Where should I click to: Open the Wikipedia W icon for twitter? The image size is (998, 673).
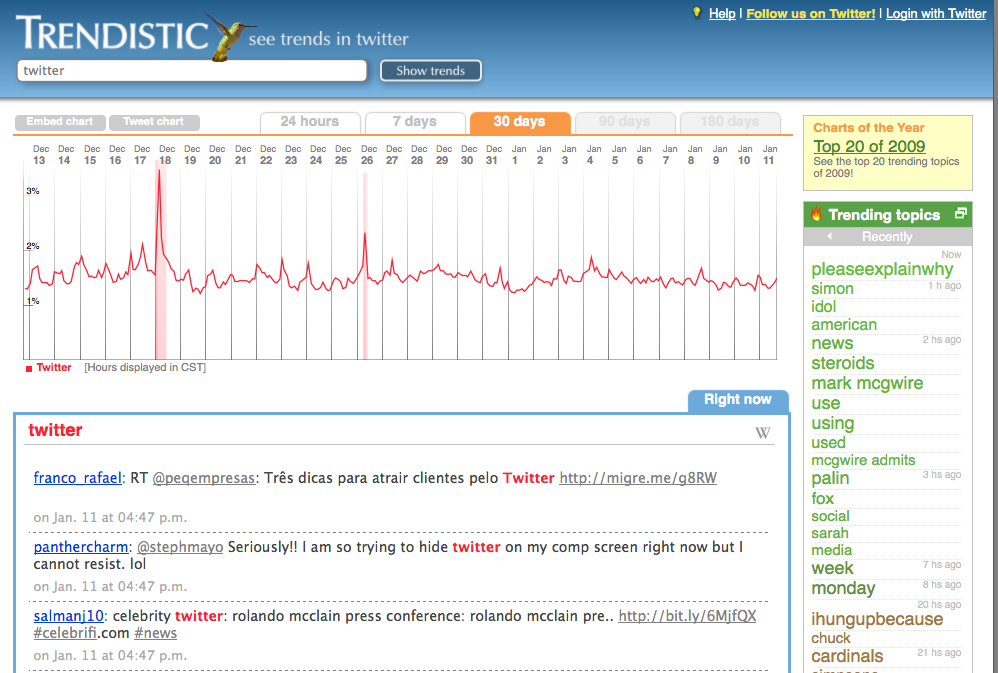(762, 433)
